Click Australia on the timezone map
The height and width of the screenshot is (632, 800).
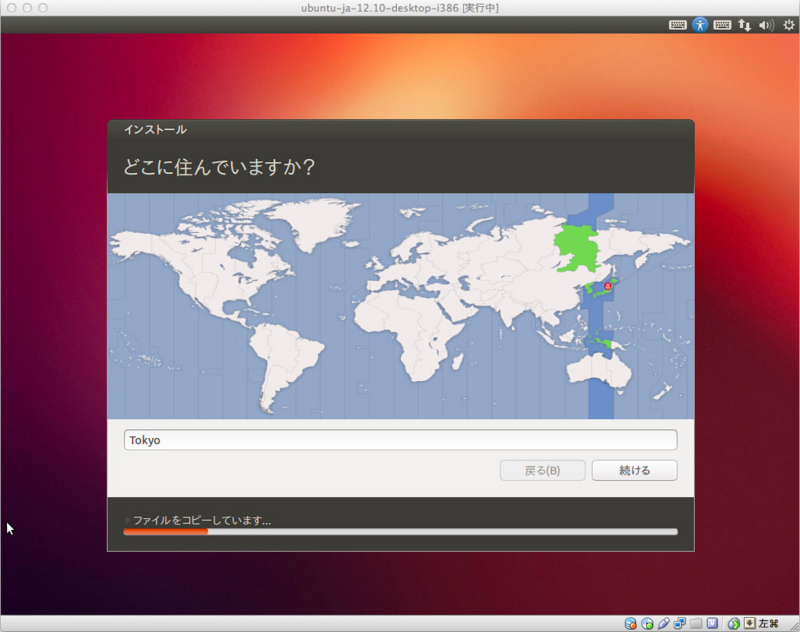[x=599, y=370]
